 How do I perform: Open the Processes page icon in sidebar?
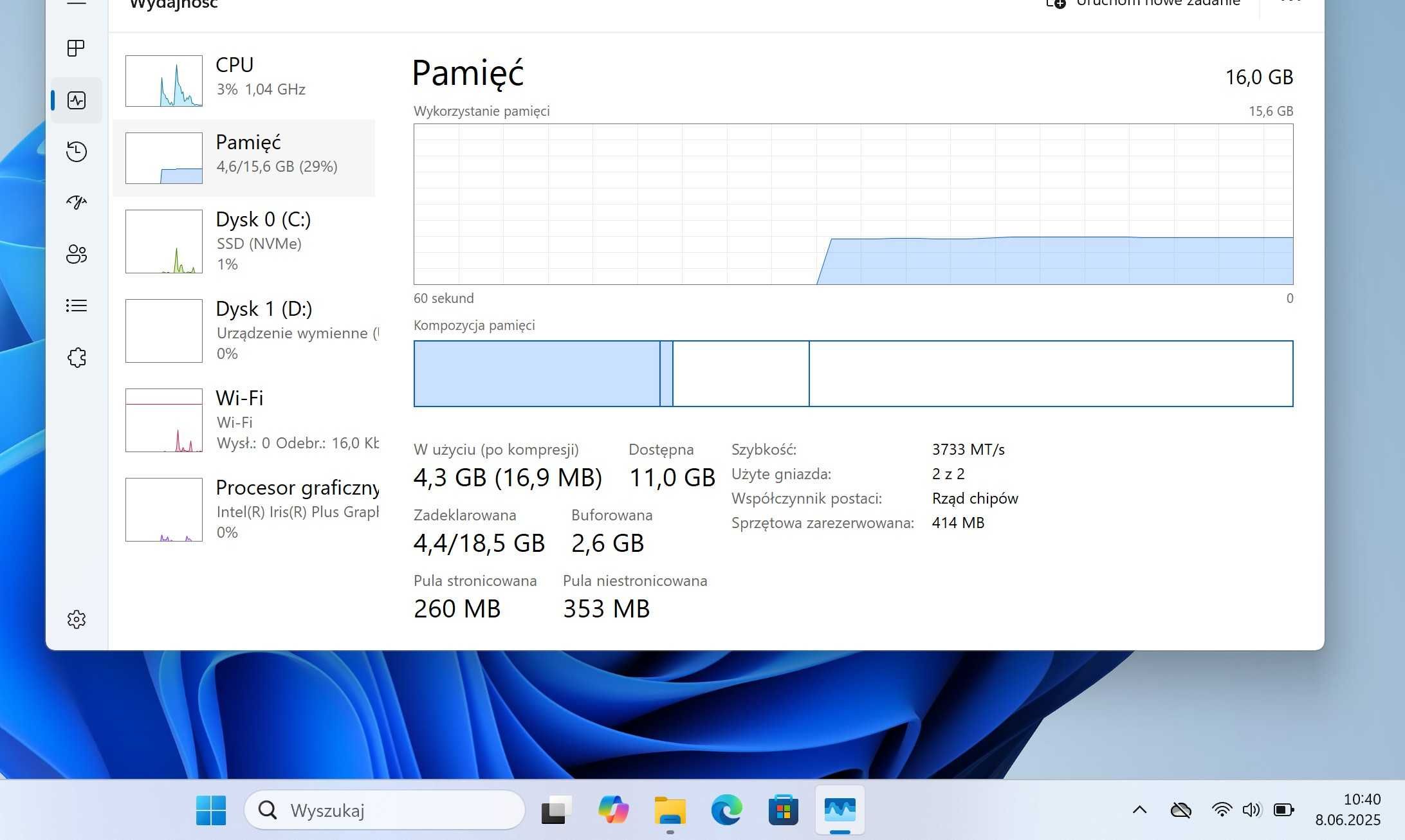[x=76, y=48]
